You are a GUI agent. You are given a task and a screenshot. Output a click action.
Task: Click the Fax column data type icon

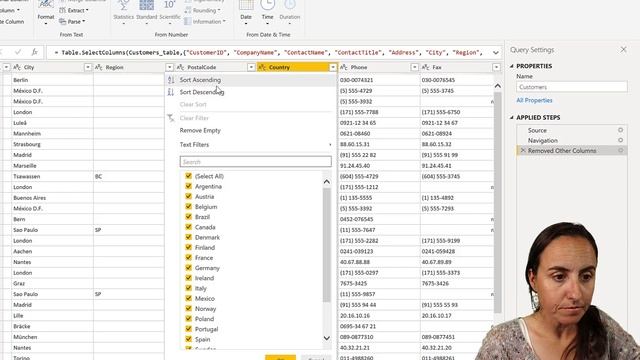[x=425, y=67]
